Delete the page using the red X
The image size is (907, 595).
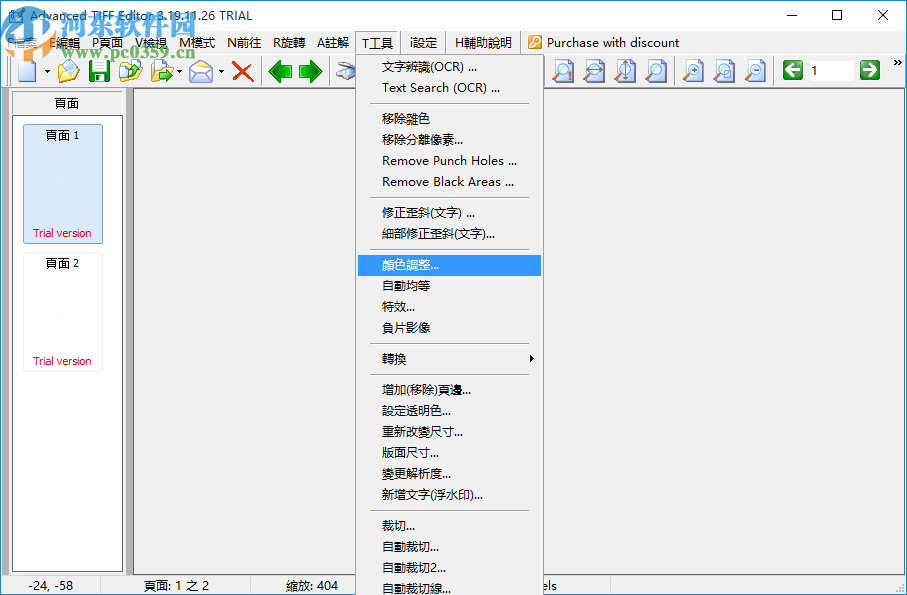tap(242, 71)
